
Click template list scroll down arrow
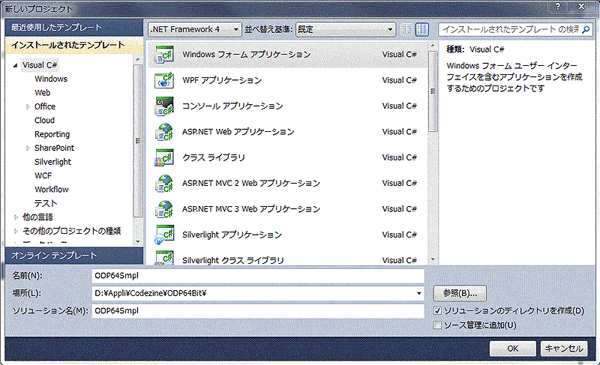coord(433,259)
